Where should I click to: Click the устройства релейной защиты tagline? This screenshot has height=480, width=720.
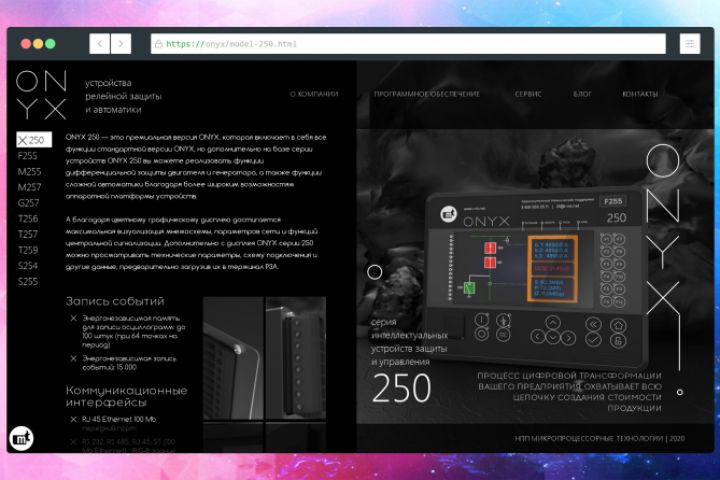[x=123, y=96]
